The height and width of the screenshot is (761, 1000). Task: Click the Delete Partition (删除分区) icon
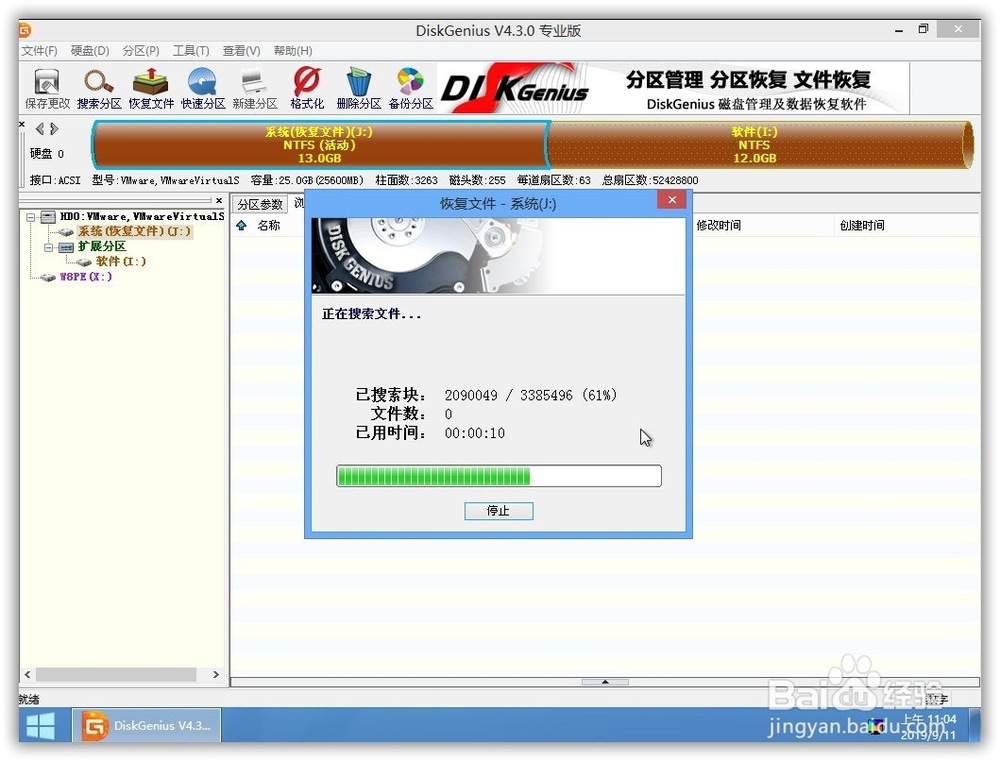(358, 89)
